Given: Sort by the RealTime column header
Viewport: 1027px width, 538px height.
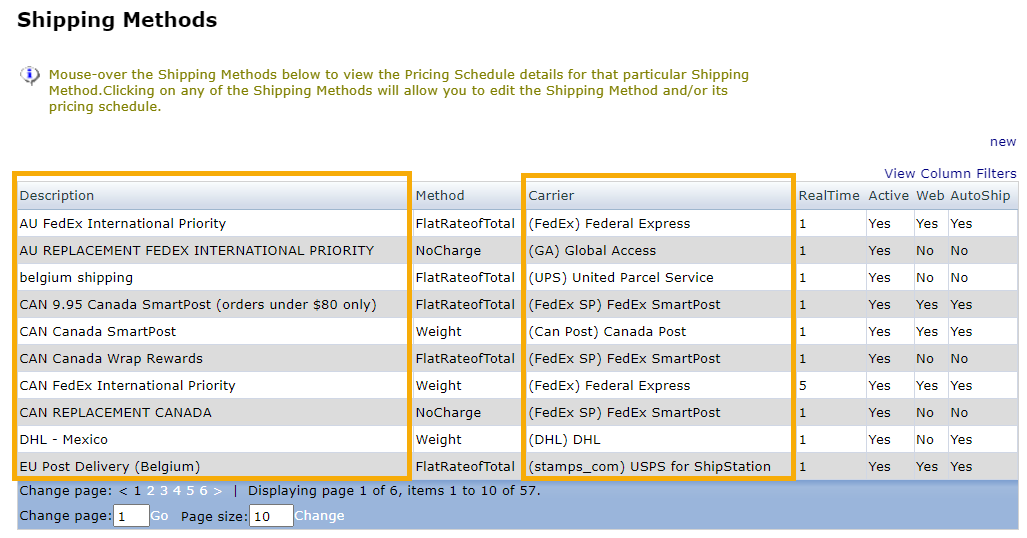Looking at the screenshot, I should pos(828,196).
